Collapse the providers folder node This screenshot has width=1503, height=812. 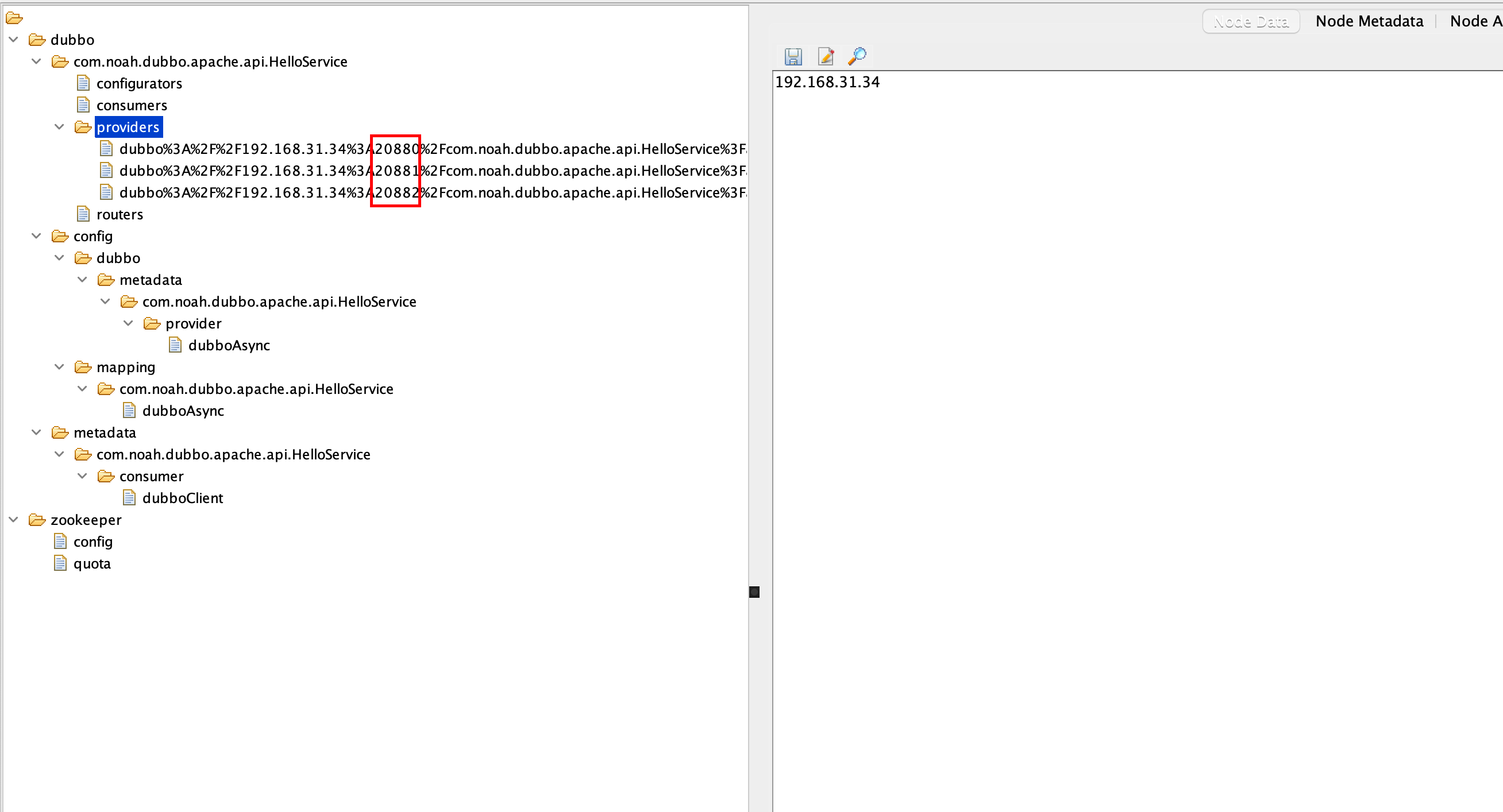(x=60, y=127)
